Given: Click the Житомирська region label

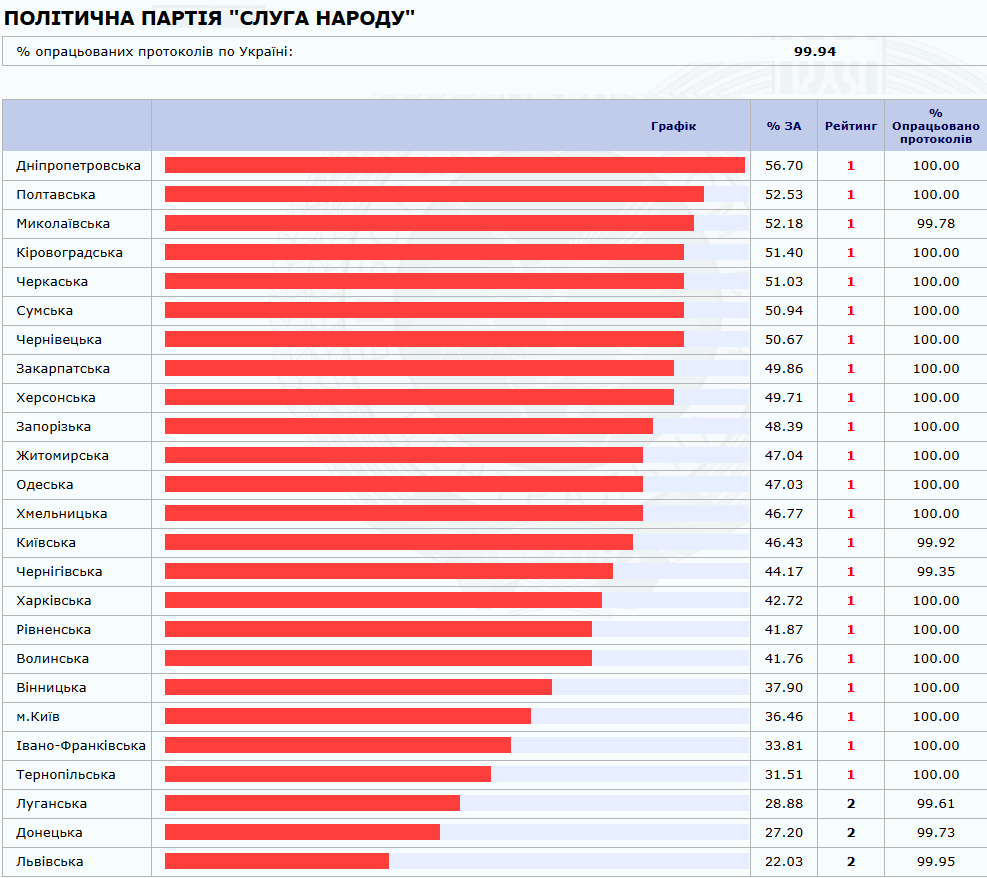Looking at the screenshot, I should click(x=62, y=455).
